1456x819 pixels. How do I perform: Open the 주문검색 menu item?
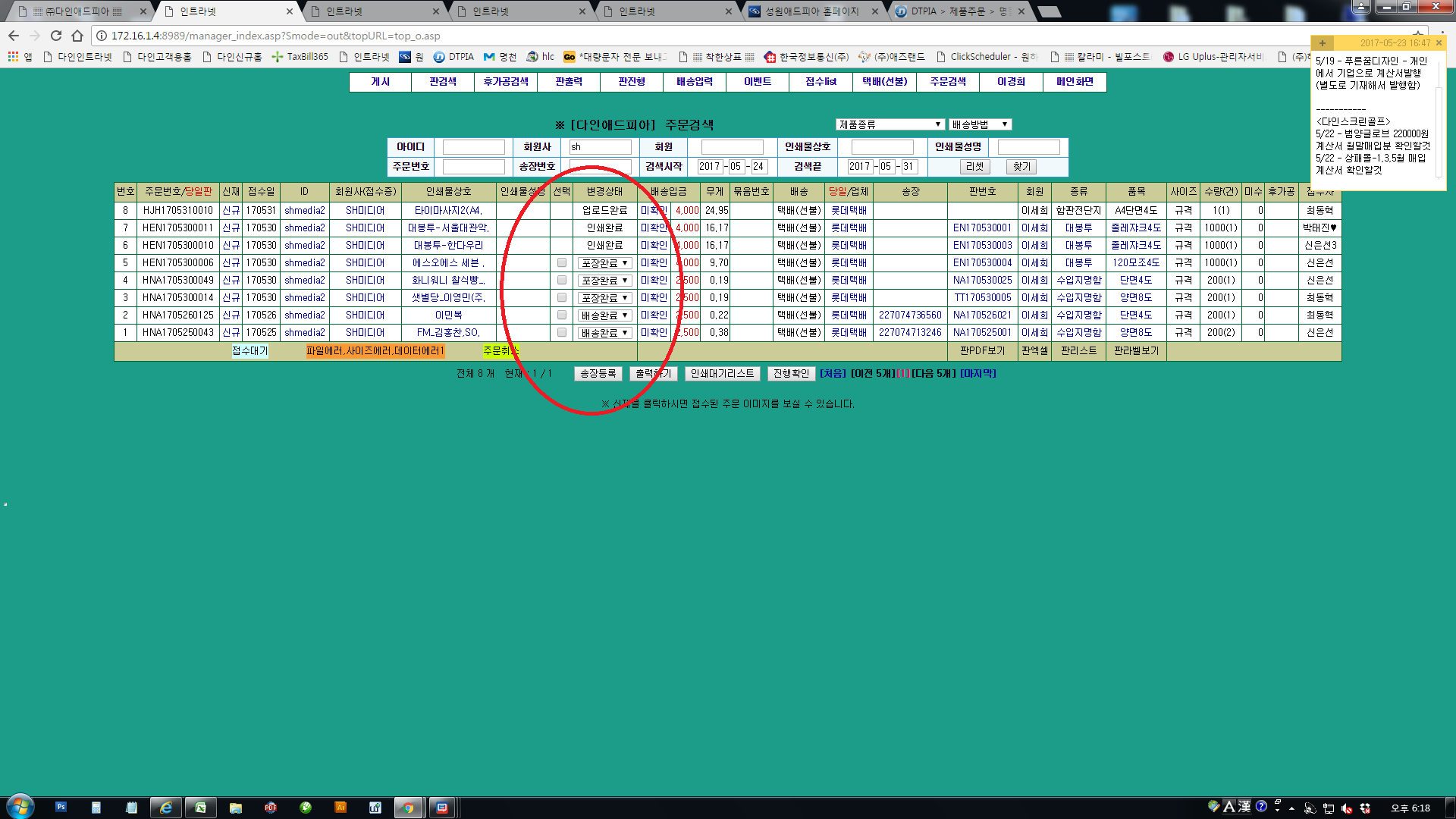pyautogui.click(x=948, y=82)
